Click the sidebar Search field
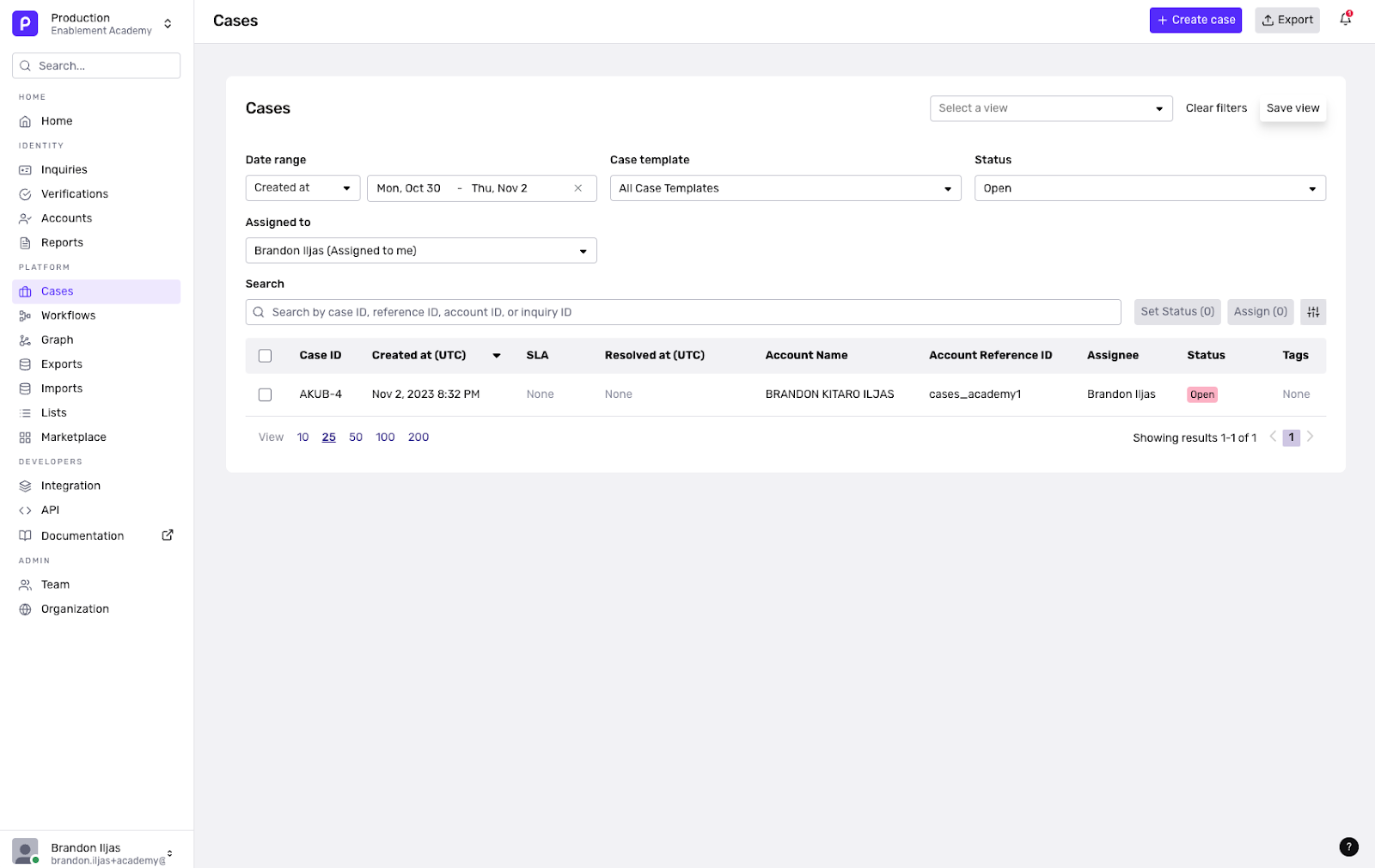The height and width of the screenshot is (868, 1375). tap(96, 65)
